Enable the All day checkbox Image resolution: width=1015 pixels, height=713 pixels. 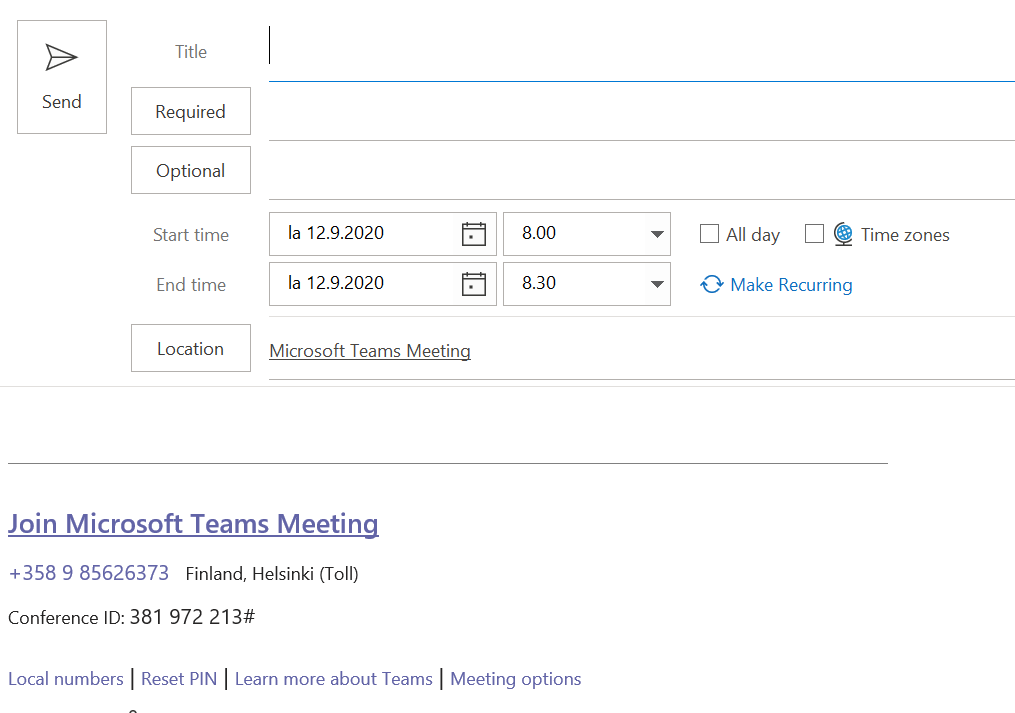[x=709, y=234]
